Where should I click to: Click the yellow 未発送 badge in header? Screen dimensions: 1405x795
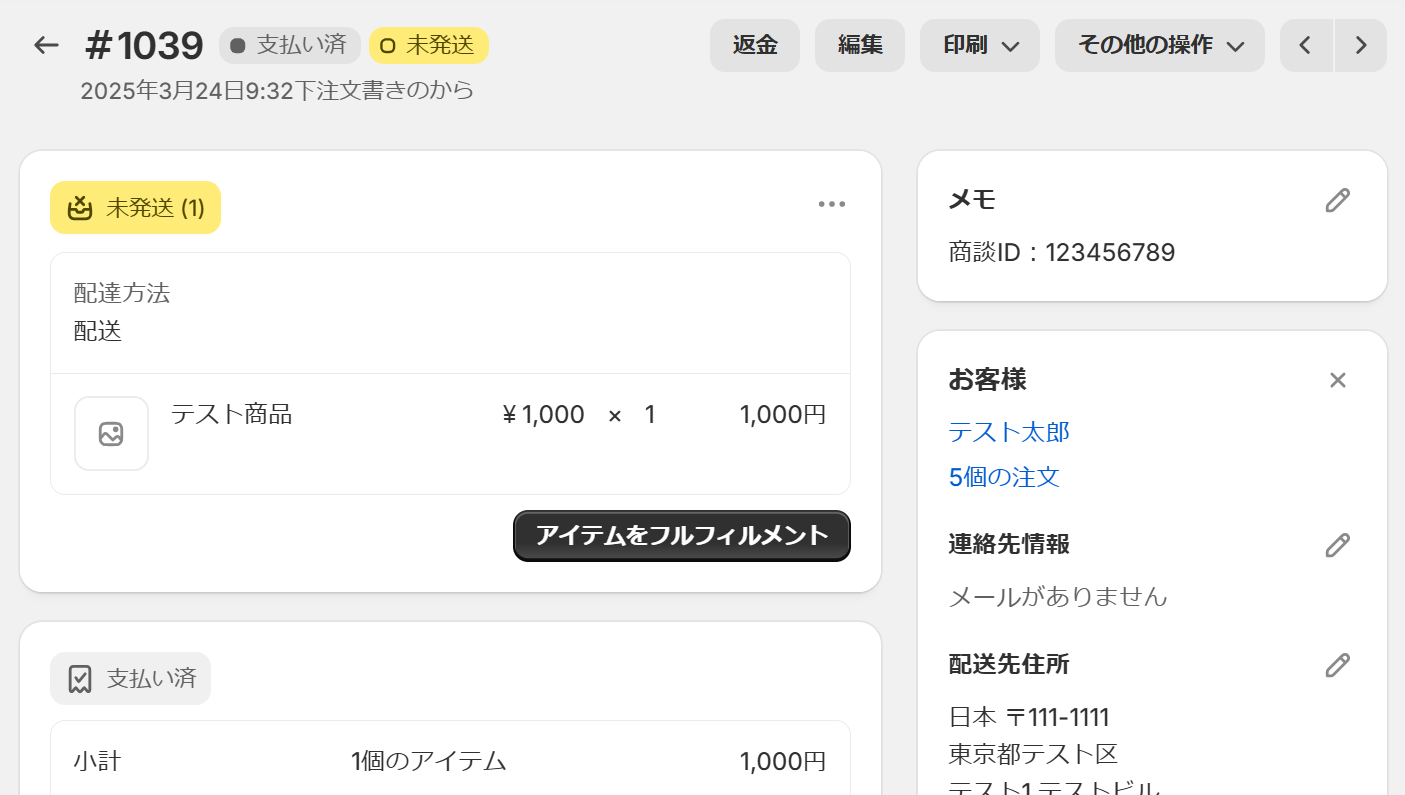tap(428, 45)
